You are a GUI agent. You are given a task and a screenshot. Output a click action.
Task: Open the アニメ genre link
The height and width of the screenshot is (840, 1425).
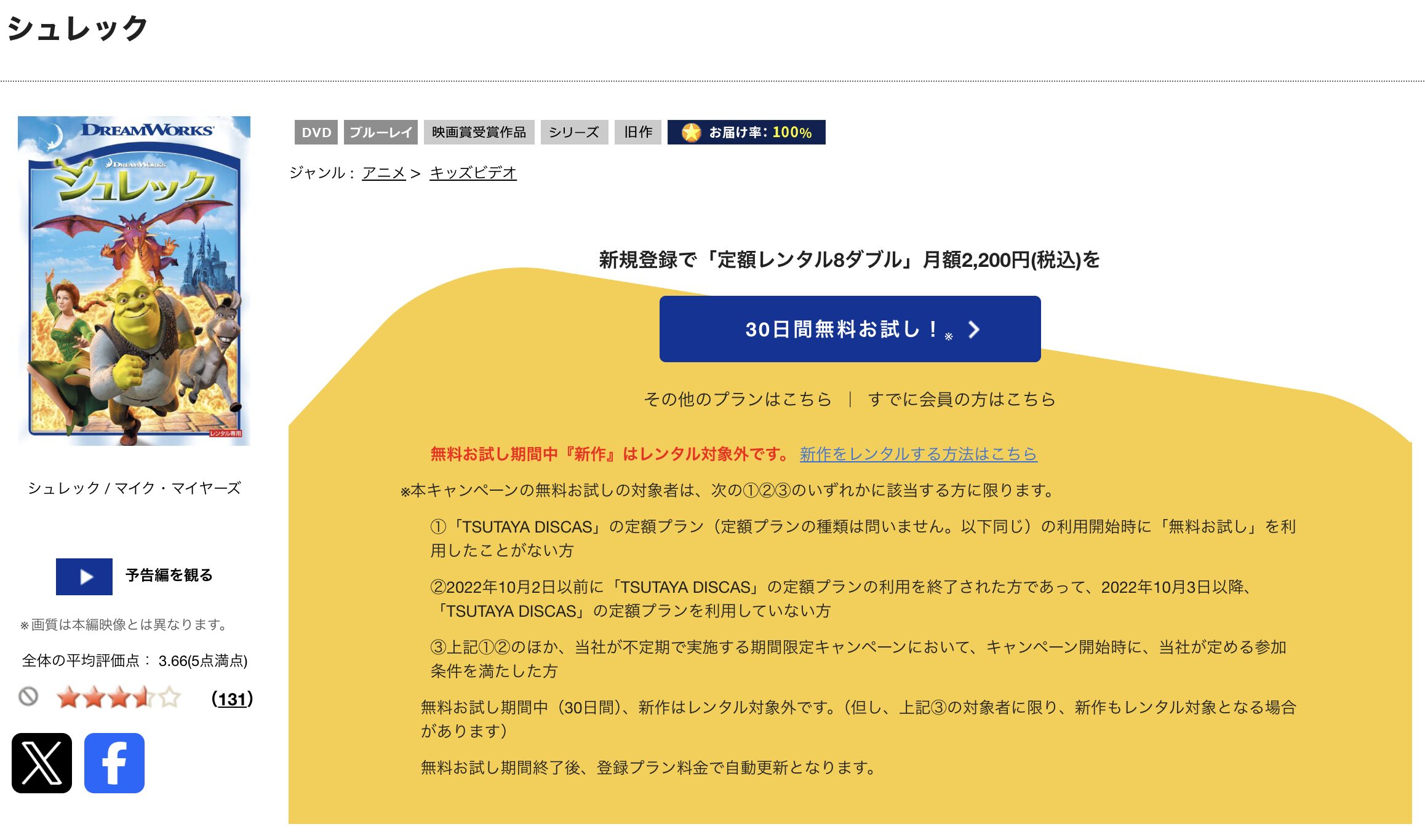tap(383, 173)
